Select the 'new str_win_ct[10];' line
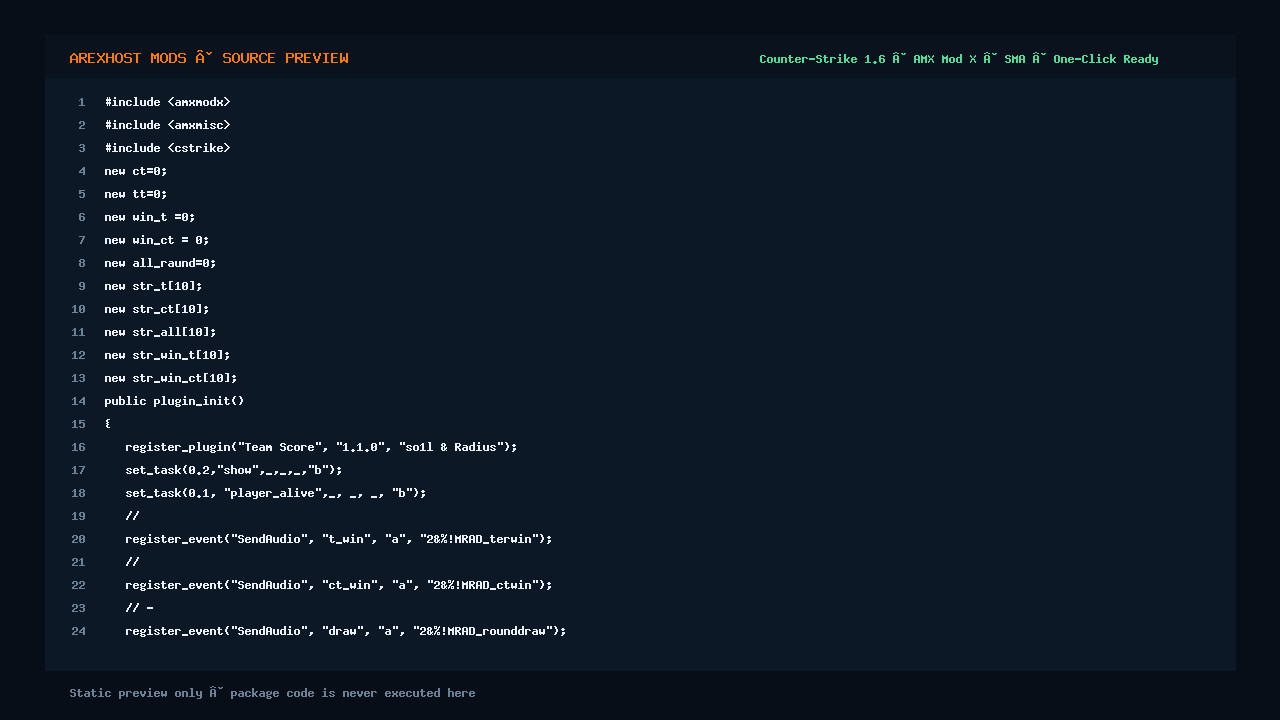The height and width of the screenshot is (720, 1280). point(171,378)
